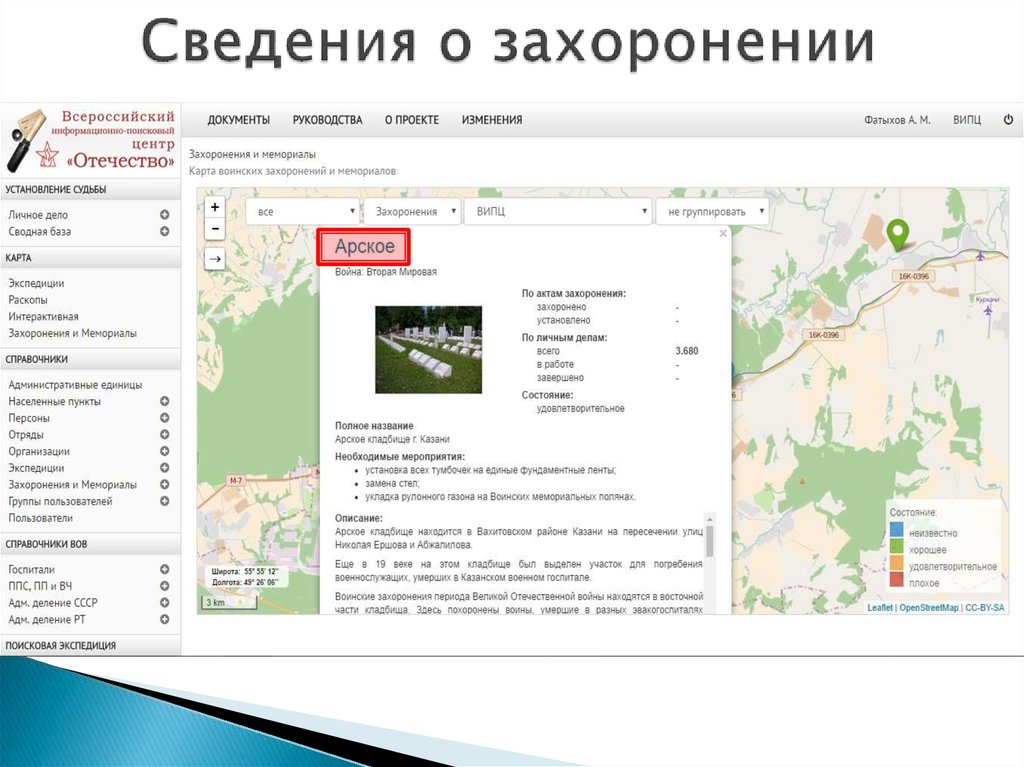Close the Арское info popup
The height and width of the screenshot is (767, 1024).
tap(723, 234)
